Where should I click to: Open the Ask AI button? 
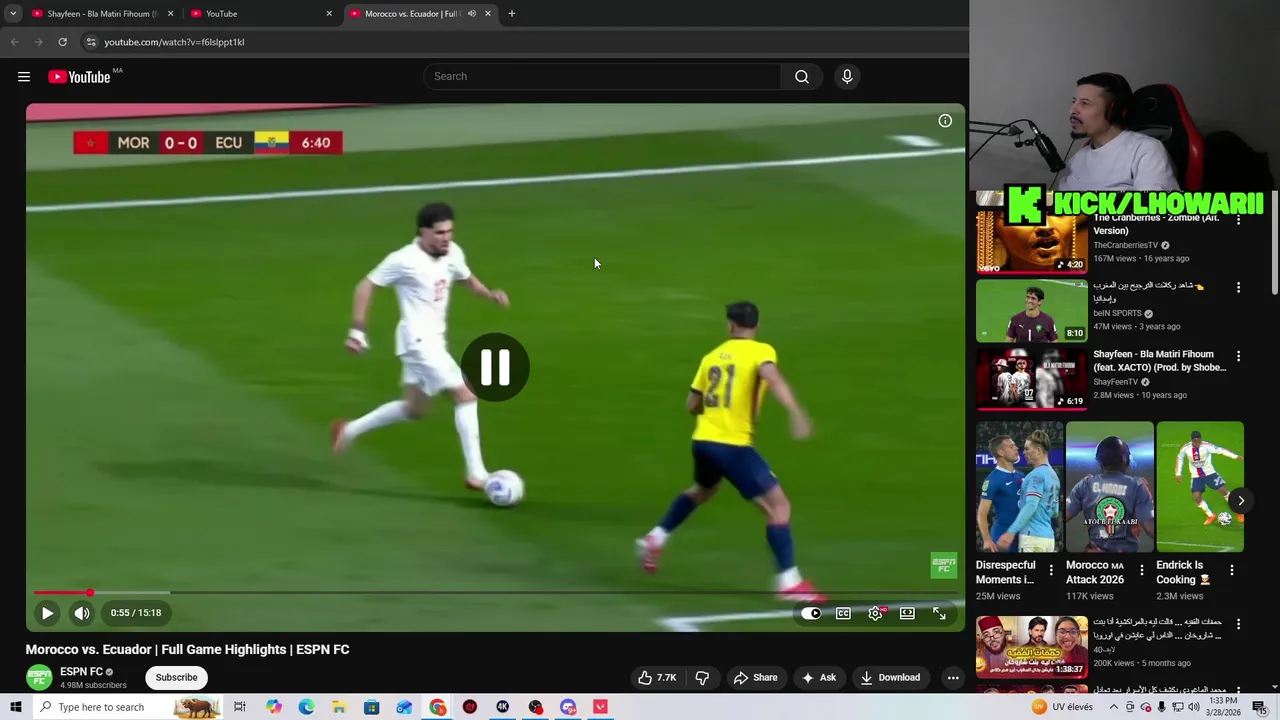point(818,677)
